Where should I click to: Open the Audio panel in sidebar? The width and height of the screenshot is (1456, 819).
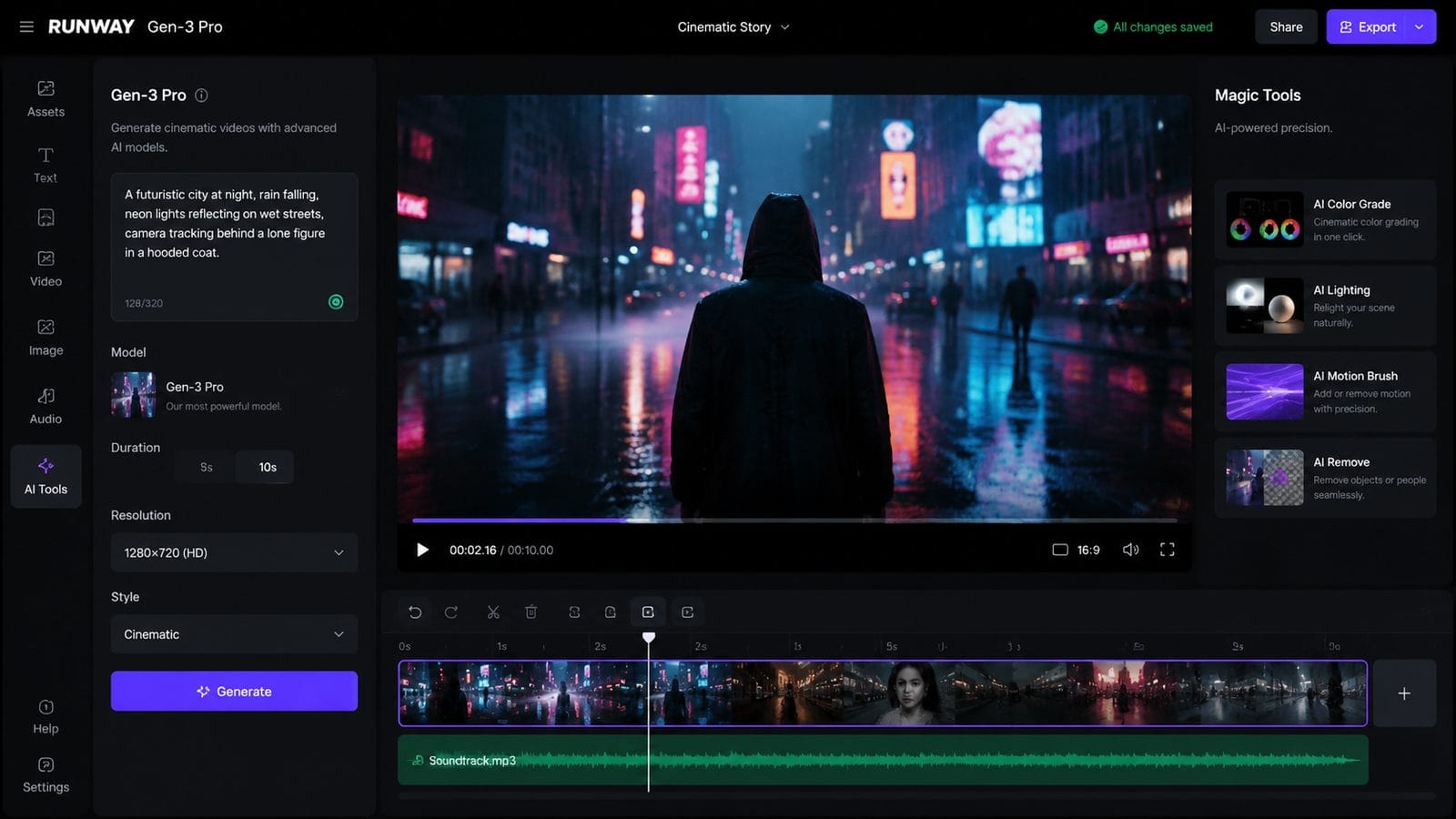tap(45, 406)
